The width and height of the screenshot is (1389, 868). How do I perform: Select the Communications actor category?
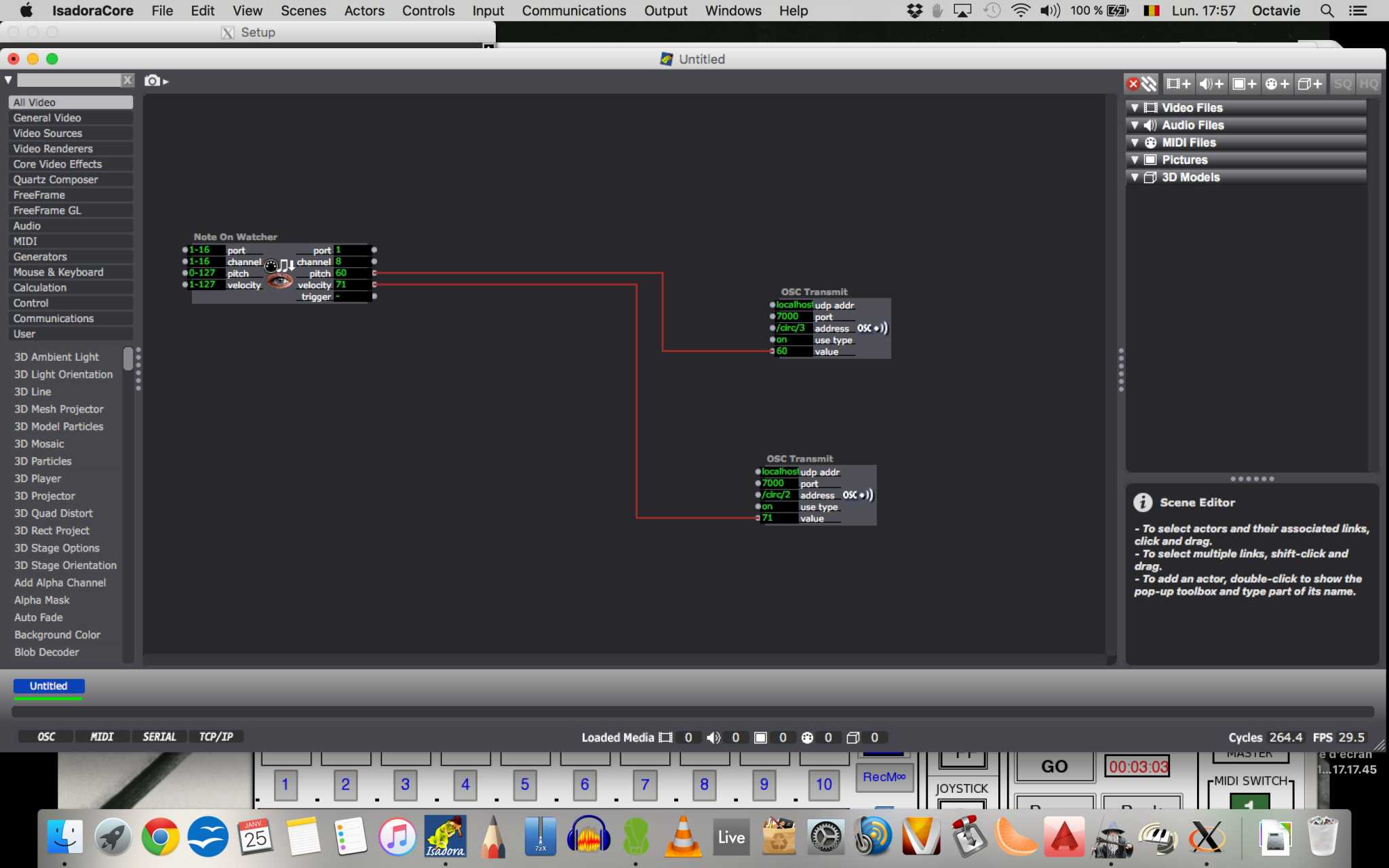[54, 318]
